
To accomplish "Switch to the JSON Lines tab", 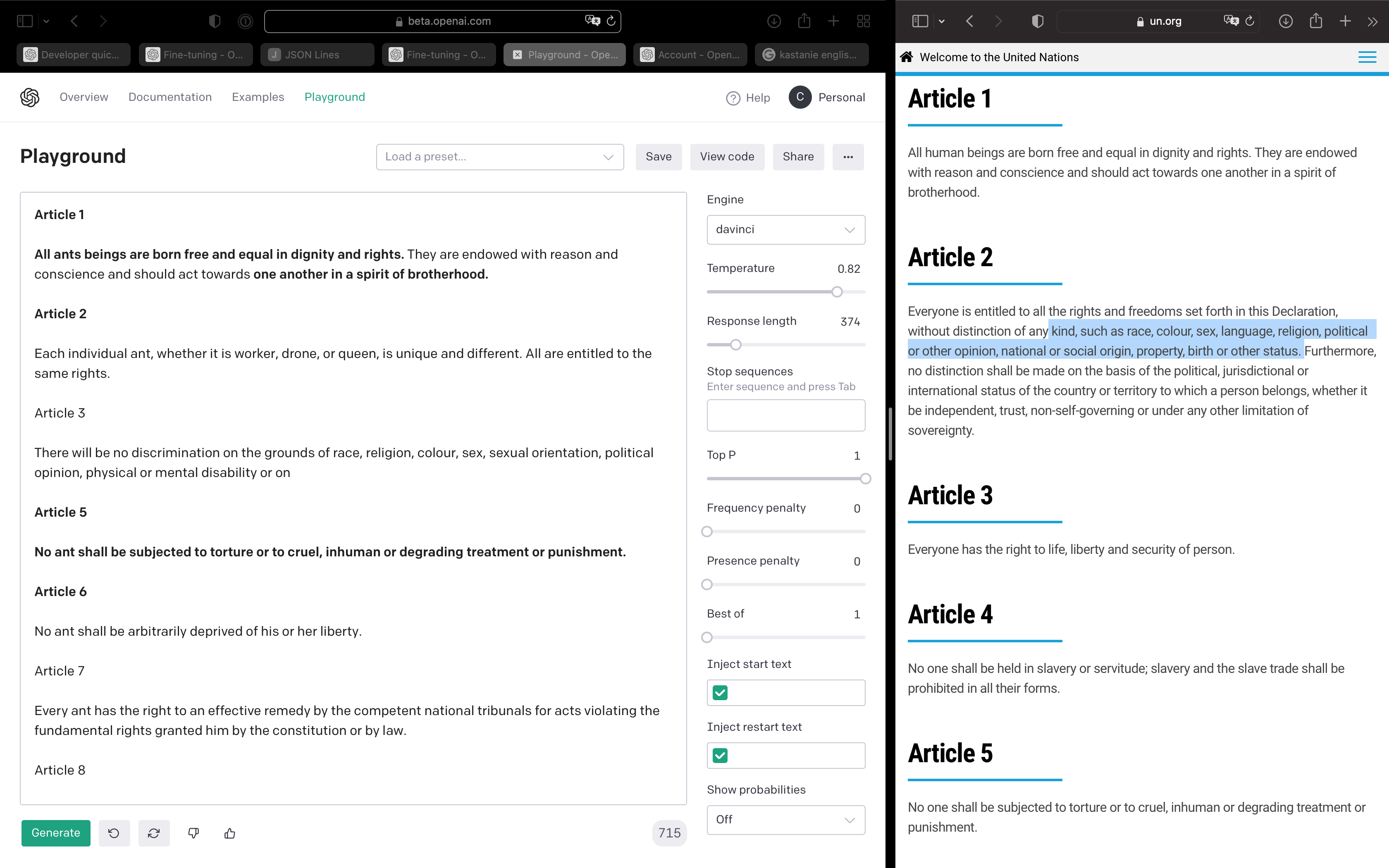I will tap(317, 55).
